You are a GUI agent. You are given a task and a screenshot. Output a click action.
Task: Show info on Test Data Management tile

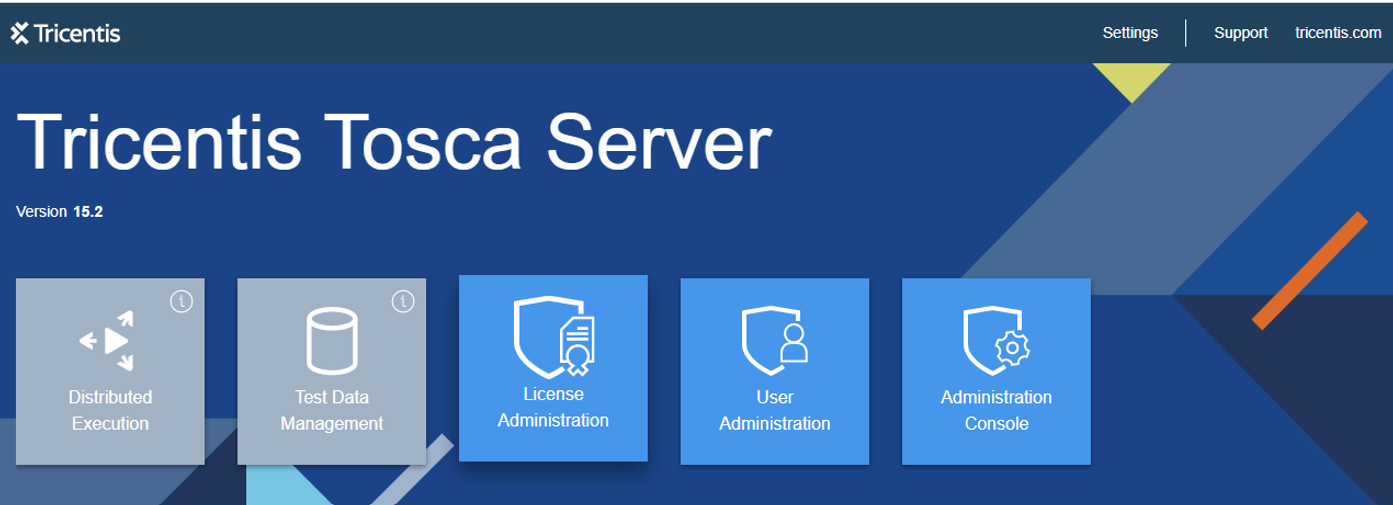point(402,300)
